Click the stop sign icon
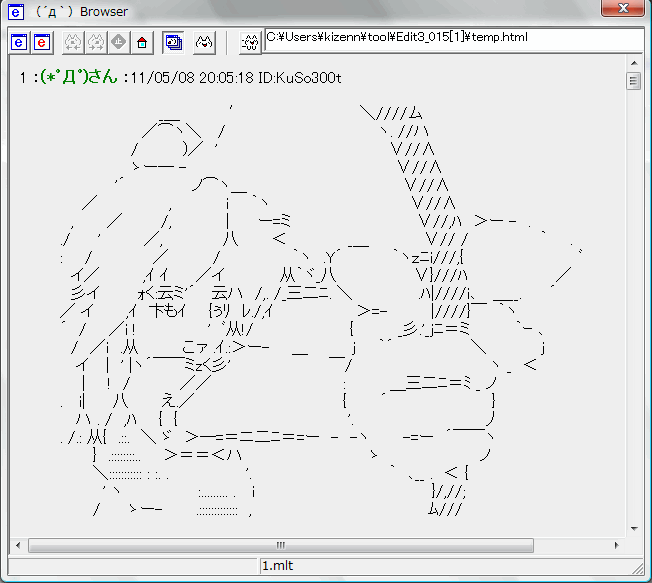Screen dimensions: 652x583 point(119,42)
